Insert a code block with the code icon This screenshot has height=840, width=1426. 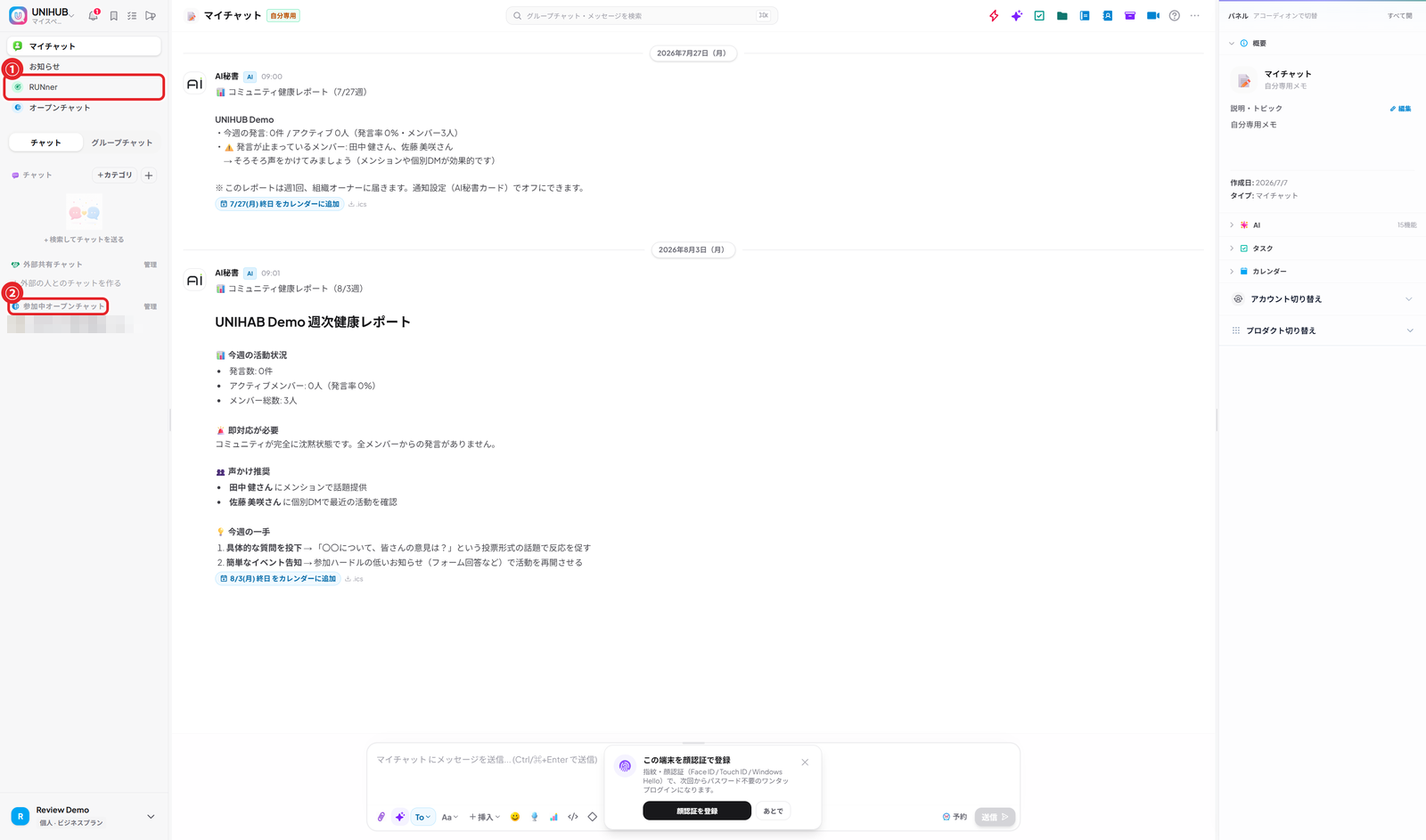(x=573, y=817)
